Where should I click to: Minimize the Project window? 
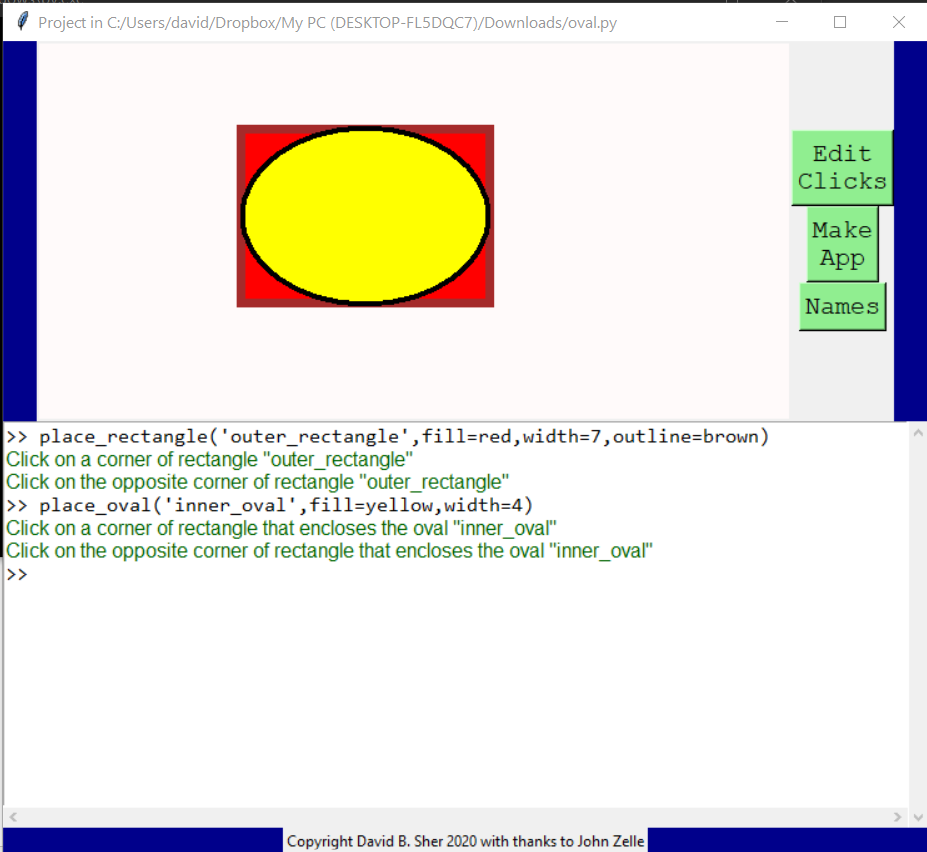pos(782,22)
